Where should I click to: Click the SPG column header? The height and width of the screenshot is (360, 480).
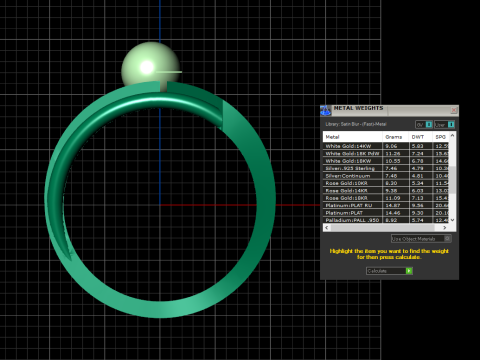[x=441, y=137]
